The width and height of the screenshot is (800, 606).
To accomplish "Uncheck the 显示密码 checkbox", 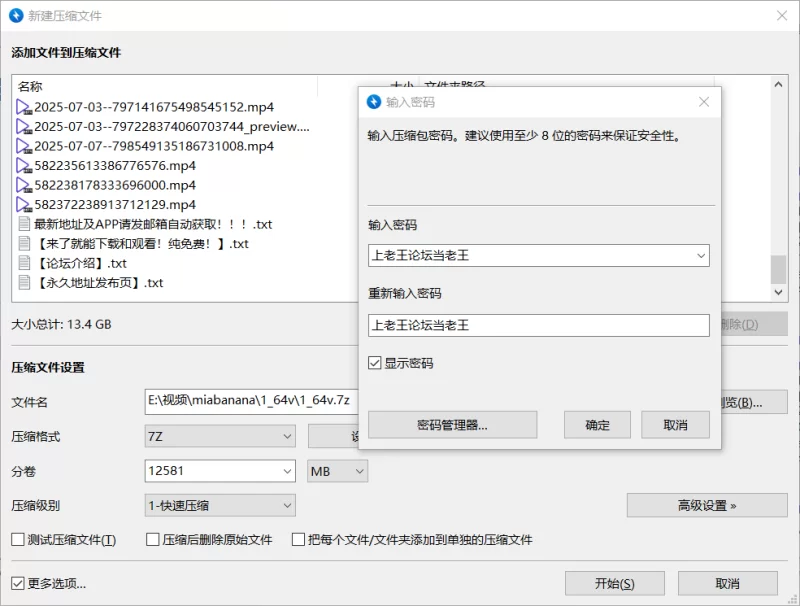I will pyautogui.click(x=374, y=363).
